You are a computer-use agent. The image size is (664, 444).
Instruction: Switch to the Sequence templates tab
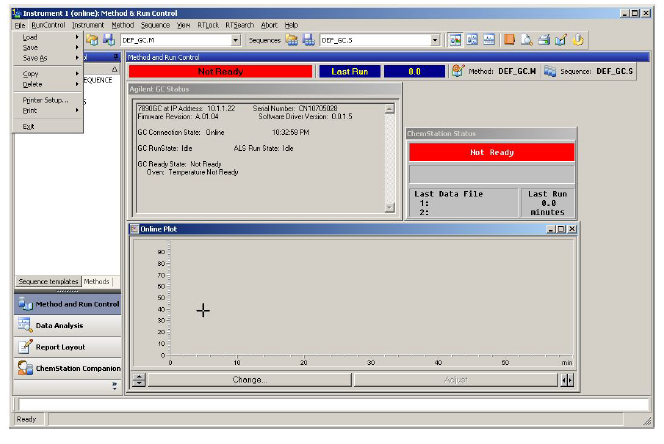tap(48, 281)
